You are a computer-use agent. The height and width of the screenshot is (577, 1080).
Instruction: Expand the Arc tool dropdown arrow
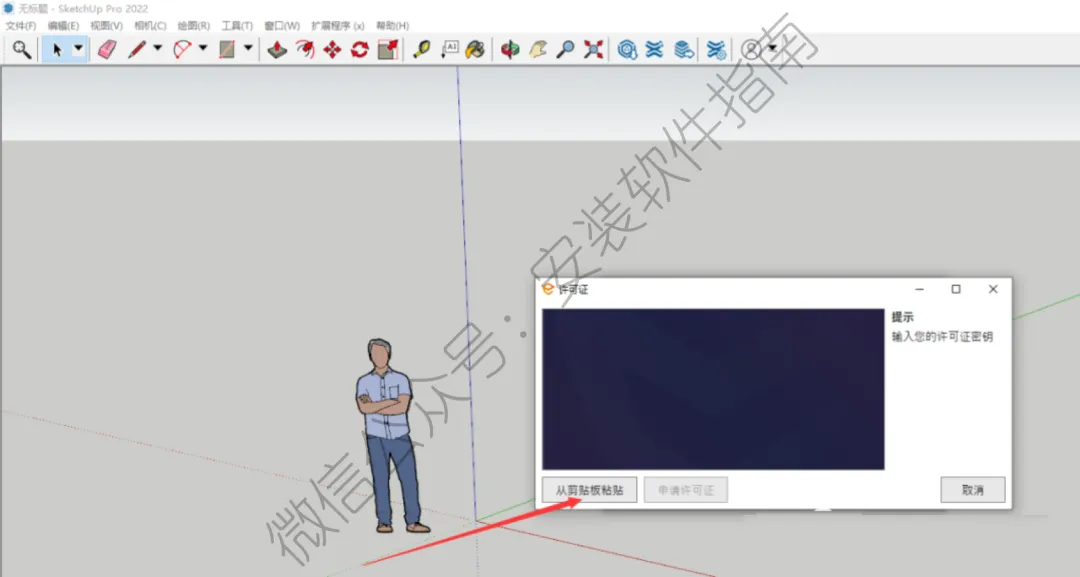point(202,48)
